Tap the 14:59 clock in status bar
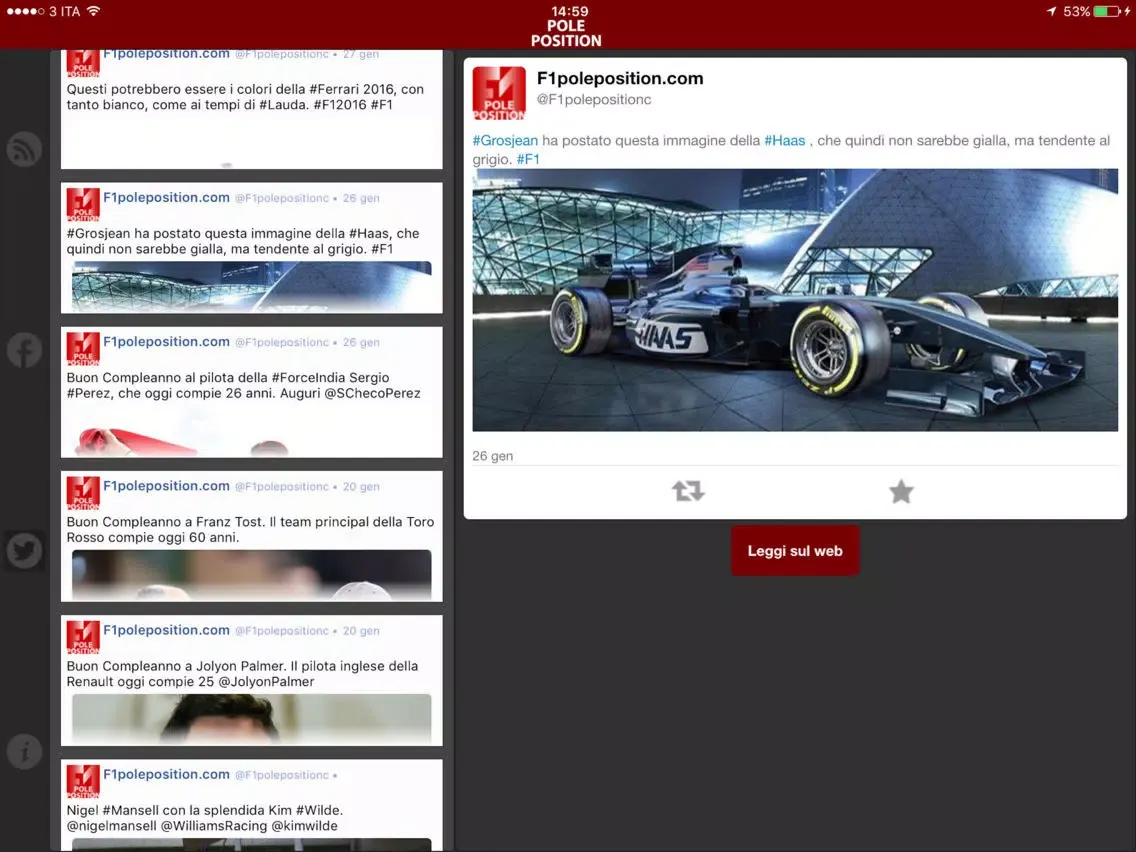 click(x=569, y=12)
